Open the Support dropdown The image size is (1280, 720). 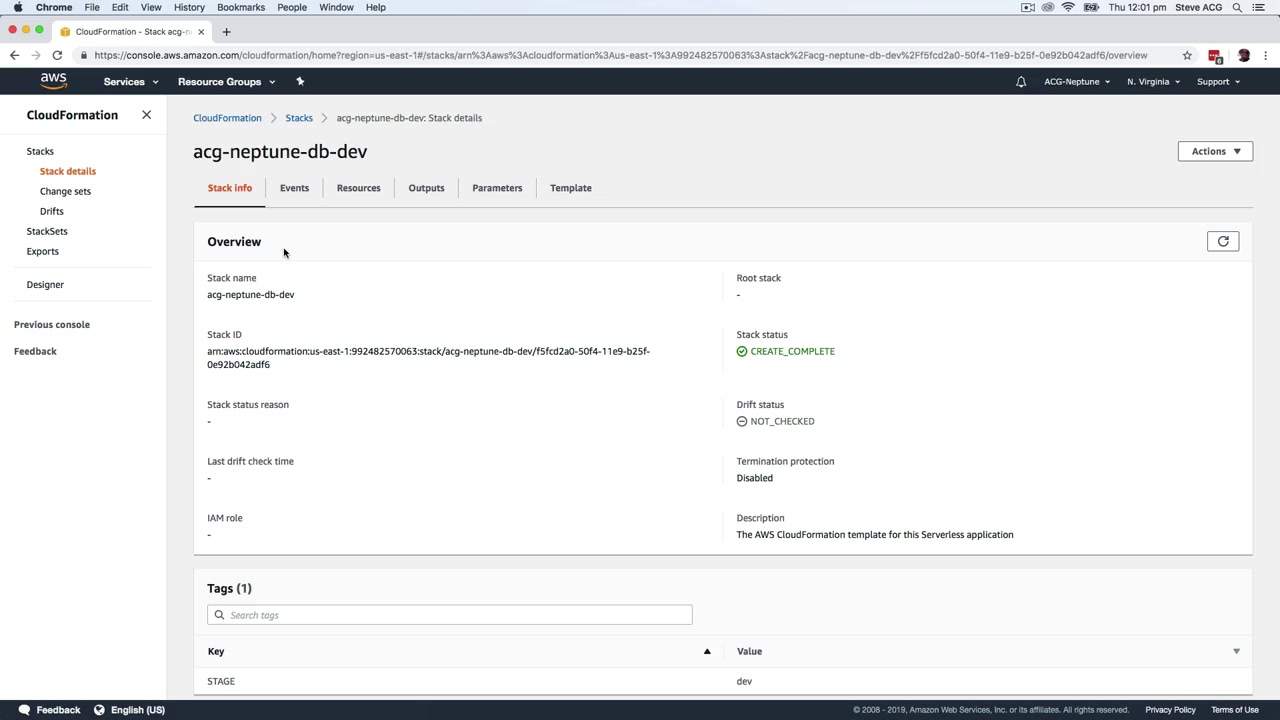[1218, 82]
